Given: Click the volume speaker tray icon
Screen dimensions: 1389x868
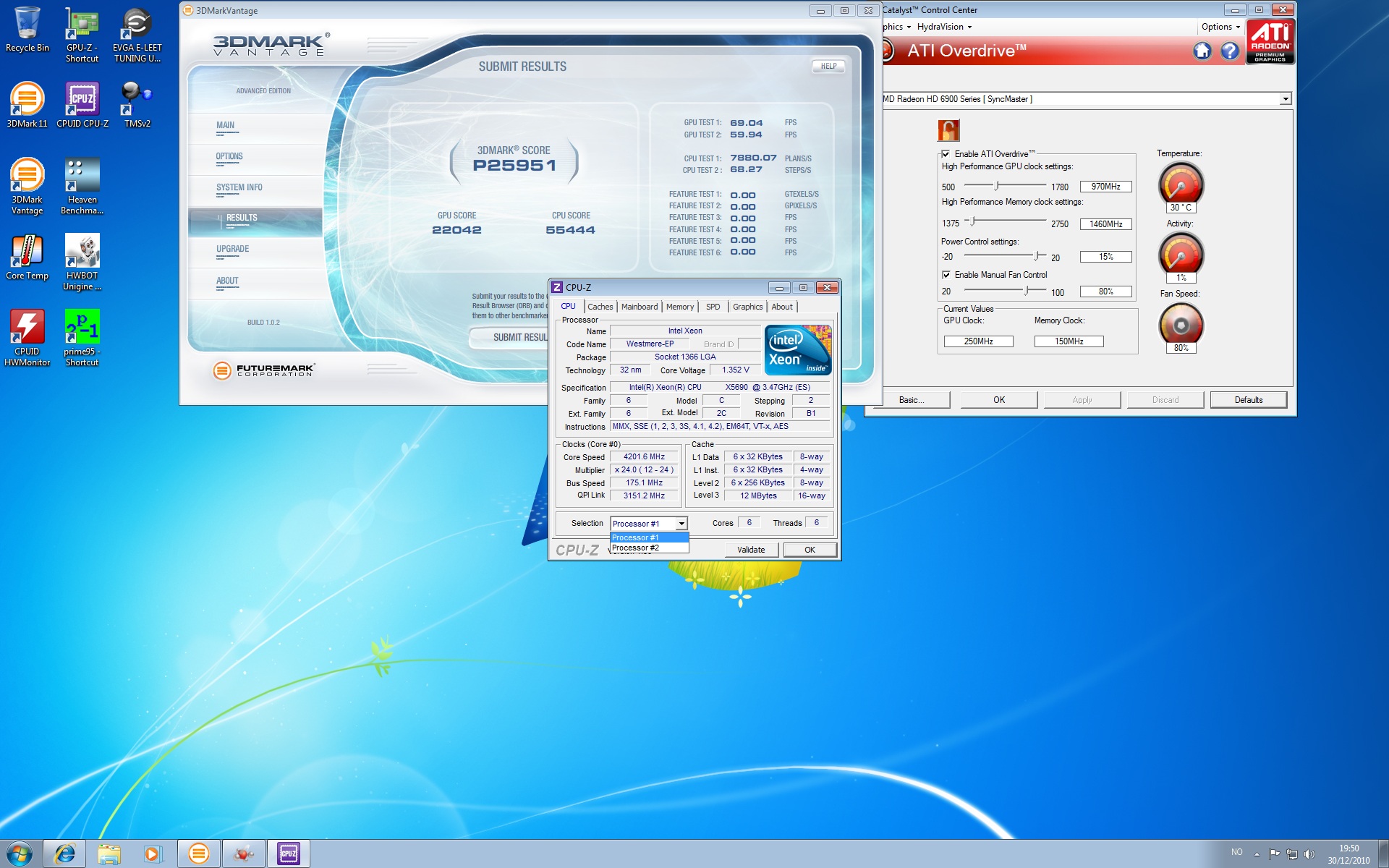Looking at the screenshot, I should click(x=1309, y=854).
